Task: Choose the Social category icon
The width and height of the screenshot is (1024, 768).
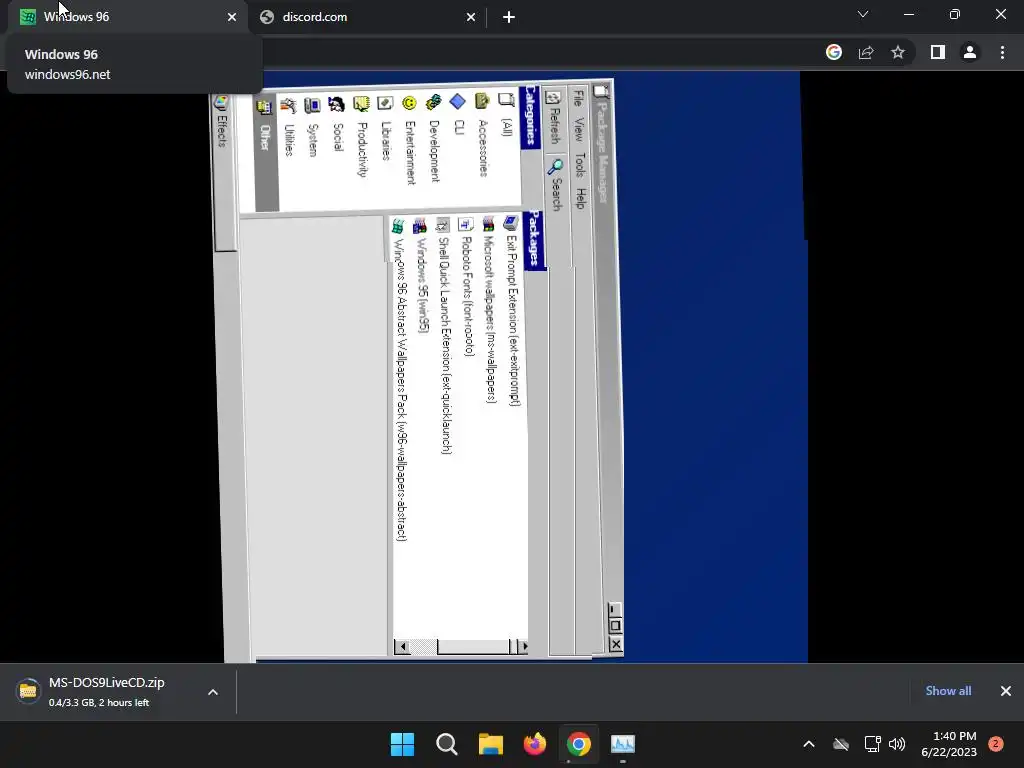Action: (336, 104)
